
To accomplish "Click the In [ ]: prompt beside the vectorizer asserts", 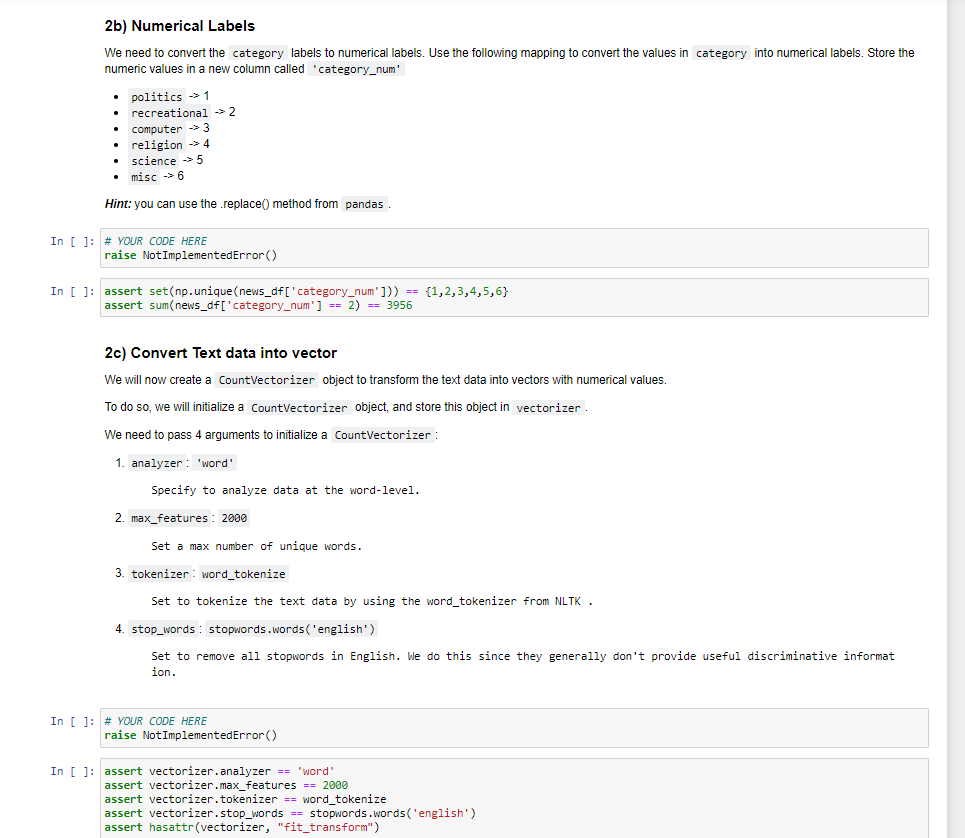I will [x=66, y=771].
